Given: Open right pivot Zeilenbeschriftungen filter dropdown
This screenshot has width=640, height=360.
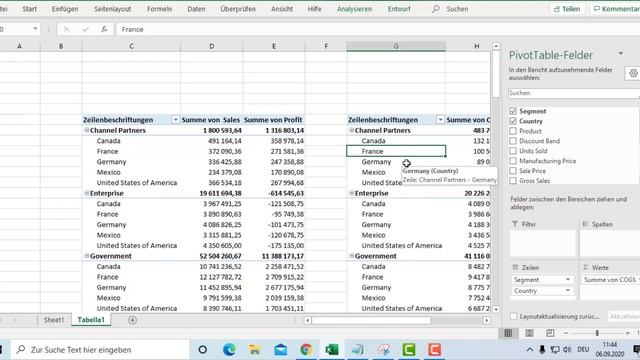Looking at the screenshot, I should [x=440, y=120].
